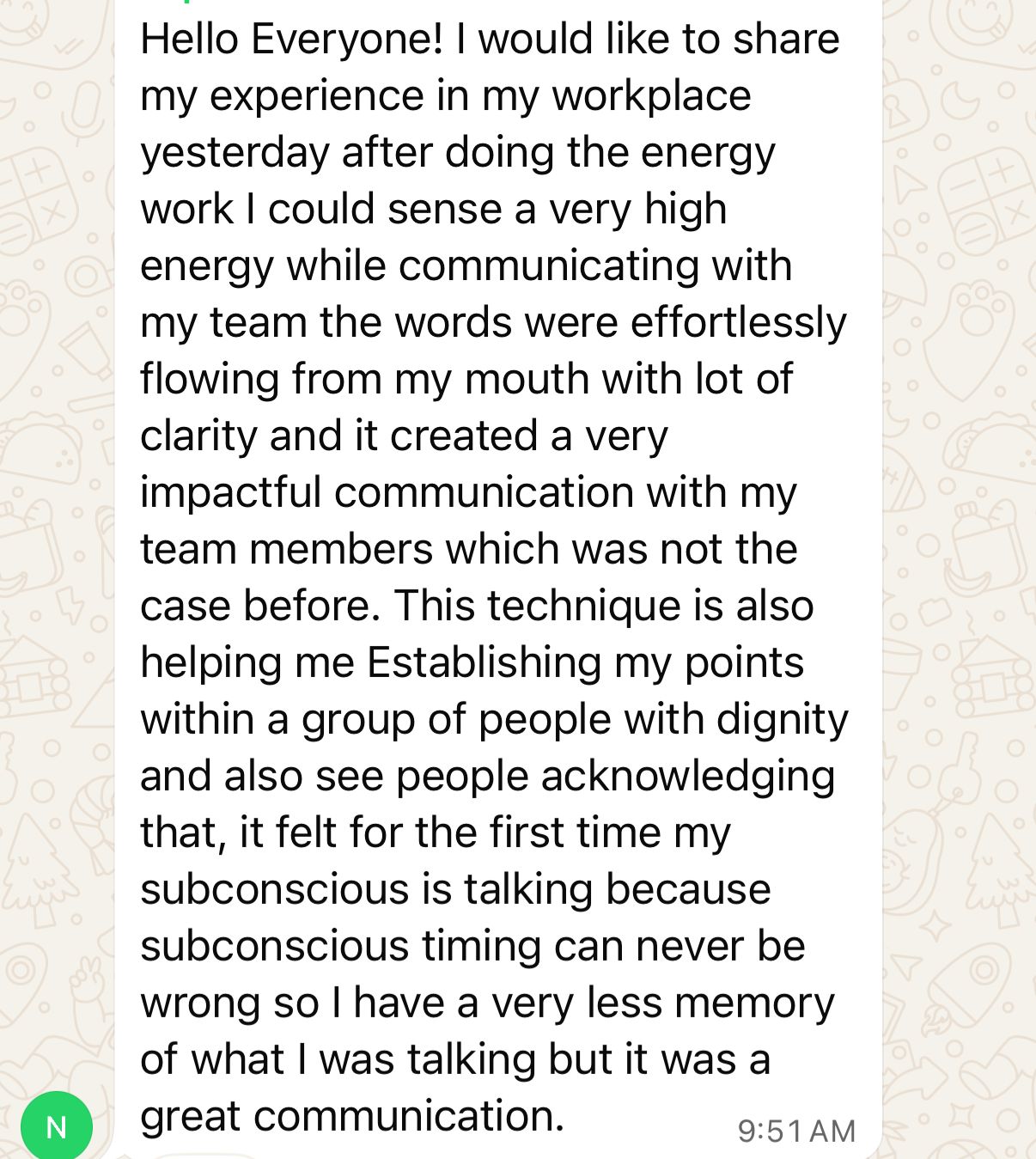Click the word "impactful" in the message
The height and width of the screenshot is (1159, 1036).
click(x=229, y=492)
